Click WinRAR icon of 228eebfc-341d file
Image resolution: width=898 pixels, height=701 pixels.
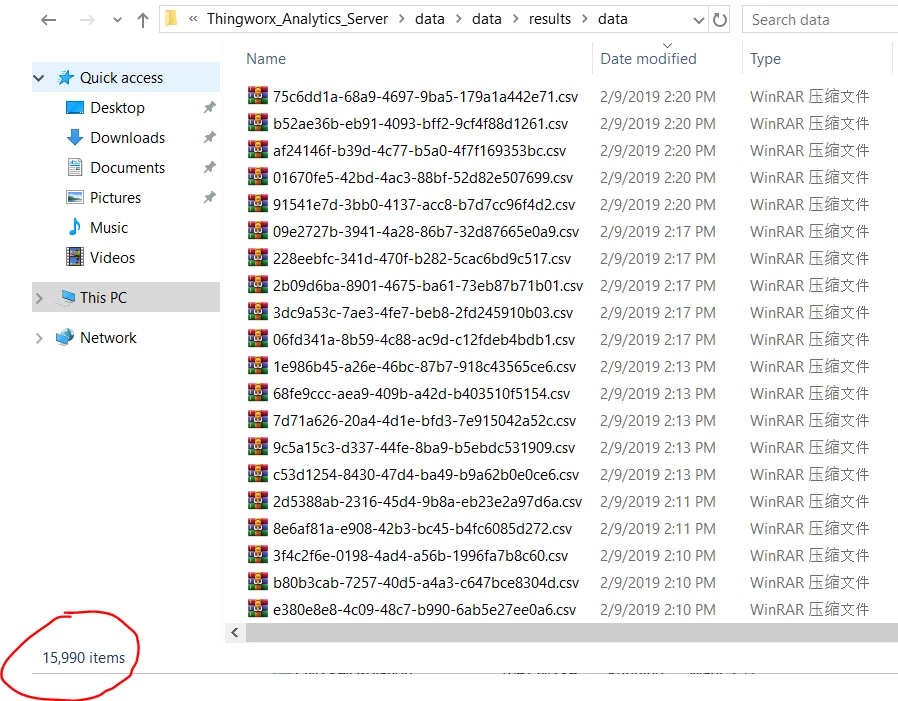(258, 257)
